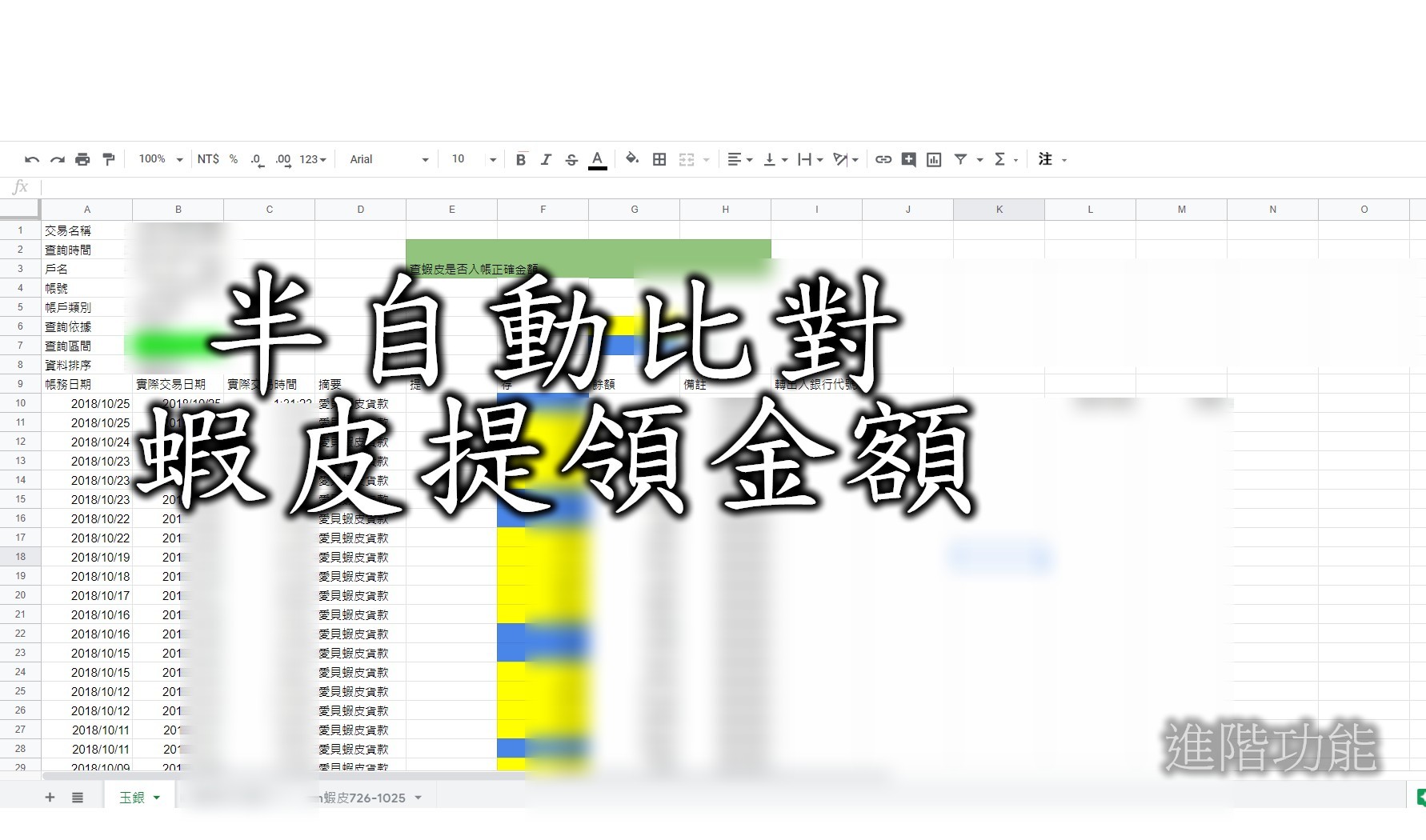Click the Print icon
The height and width of the screenshot is (840, 1426).
tap(83, 159)
